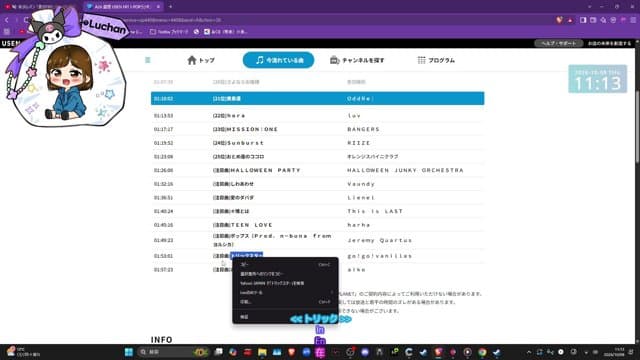
Task: Click the artist name BANGERS
Action: [x=363, y=129]
